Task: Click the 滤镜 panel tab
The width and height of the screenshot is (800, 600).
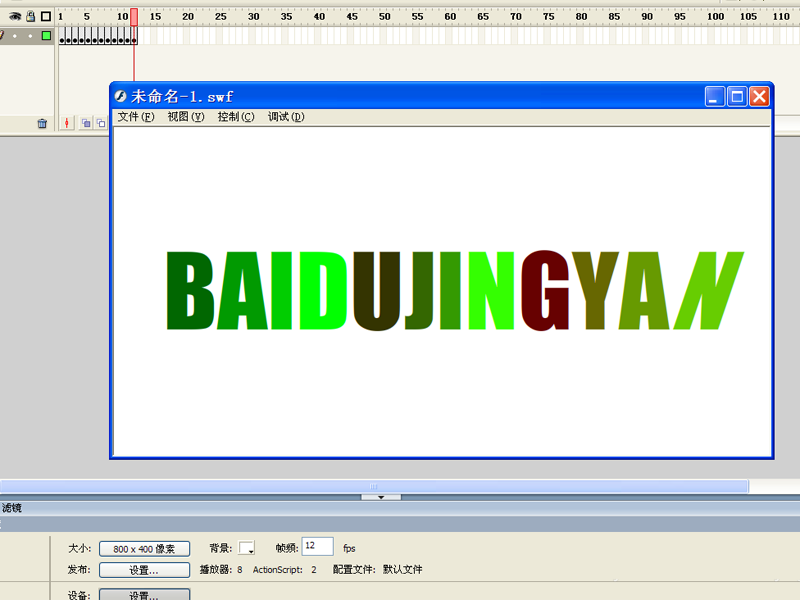Action: tap(12, 508)
